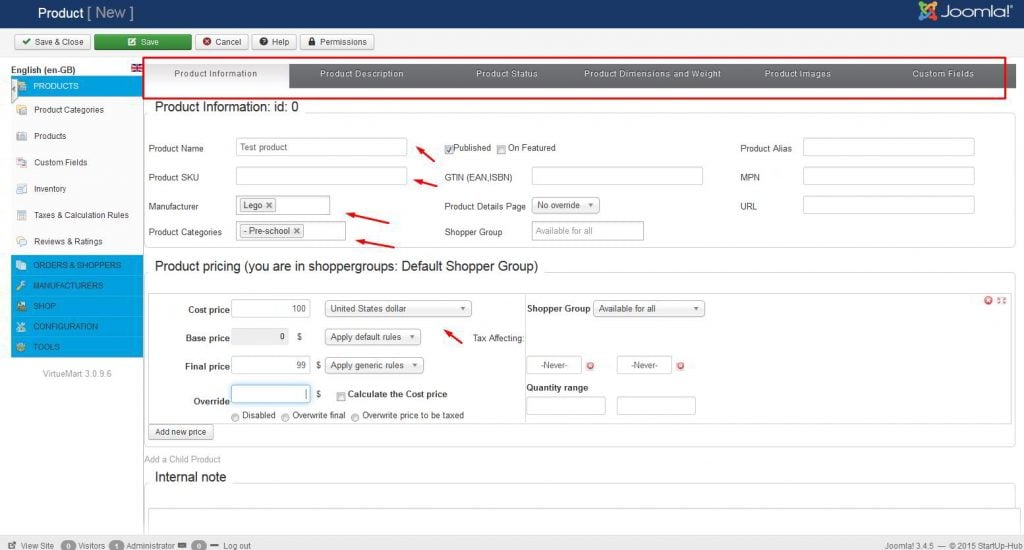Go to Taxes & Calculation Rules
The width and height of the screenshot is (1024, 550).
point(81,215)
